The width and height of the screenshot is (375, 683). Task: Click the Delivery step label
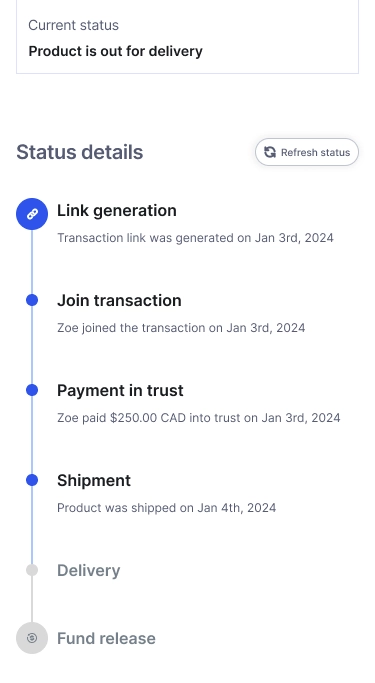click(88, 570)
